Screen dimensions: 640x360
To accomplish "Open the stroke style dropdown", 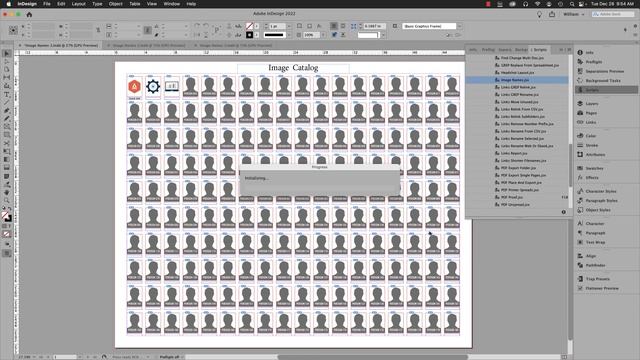I will click(x=289, y=35).
